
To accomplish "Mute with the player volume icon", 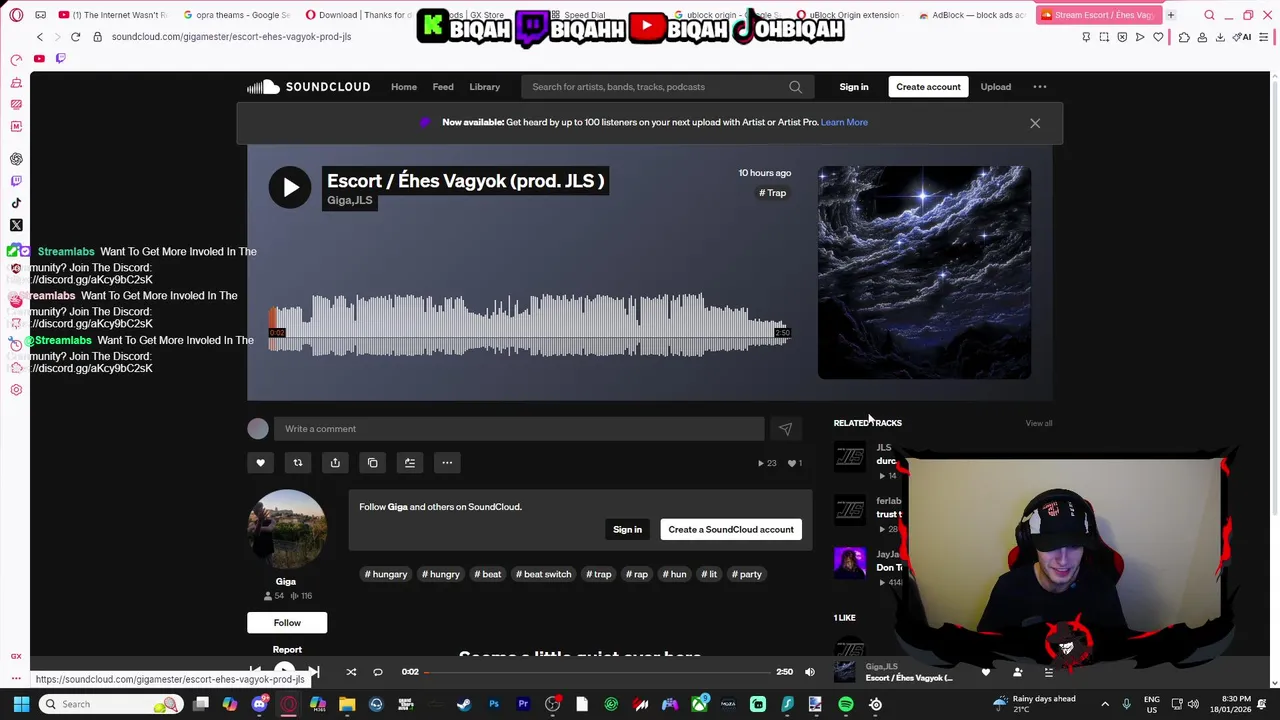I will [810, 672].
